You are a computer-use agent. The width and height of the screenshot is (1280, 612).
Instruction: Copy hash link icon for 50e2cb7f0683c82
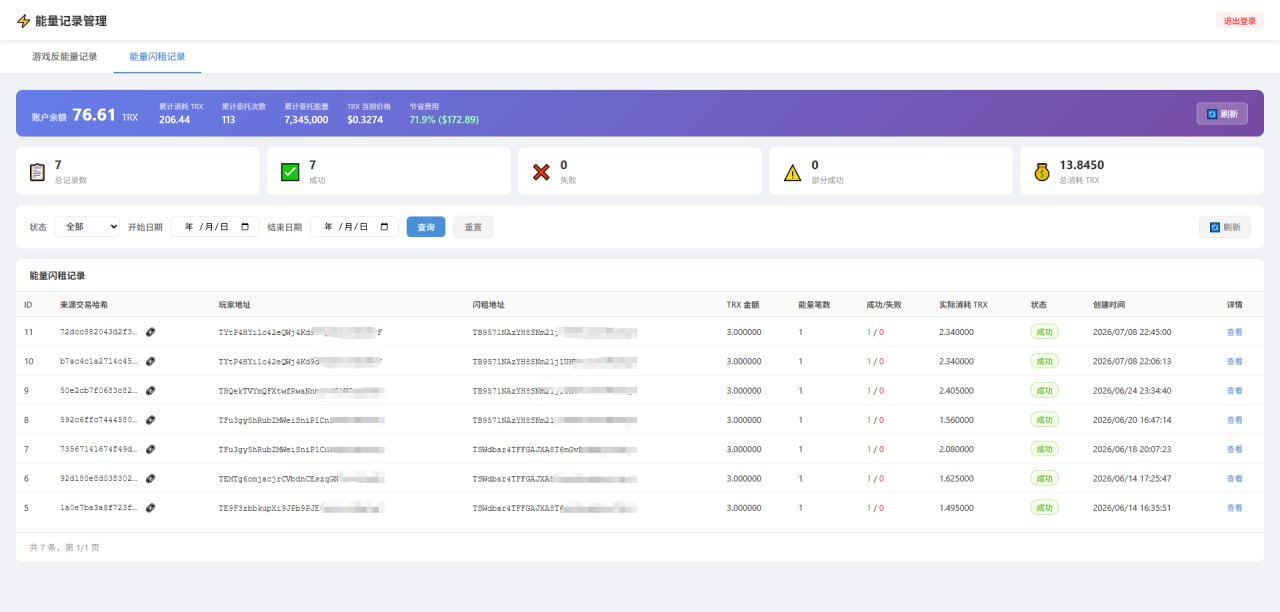tap(151, 391)
